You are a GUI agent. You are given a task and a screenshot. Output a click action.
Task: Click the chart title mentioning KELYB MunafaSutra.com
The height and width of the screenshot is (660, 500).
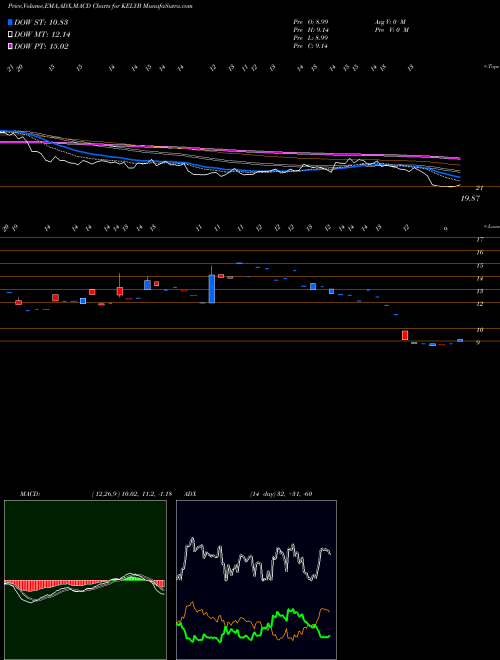click(x=100, y=6)
